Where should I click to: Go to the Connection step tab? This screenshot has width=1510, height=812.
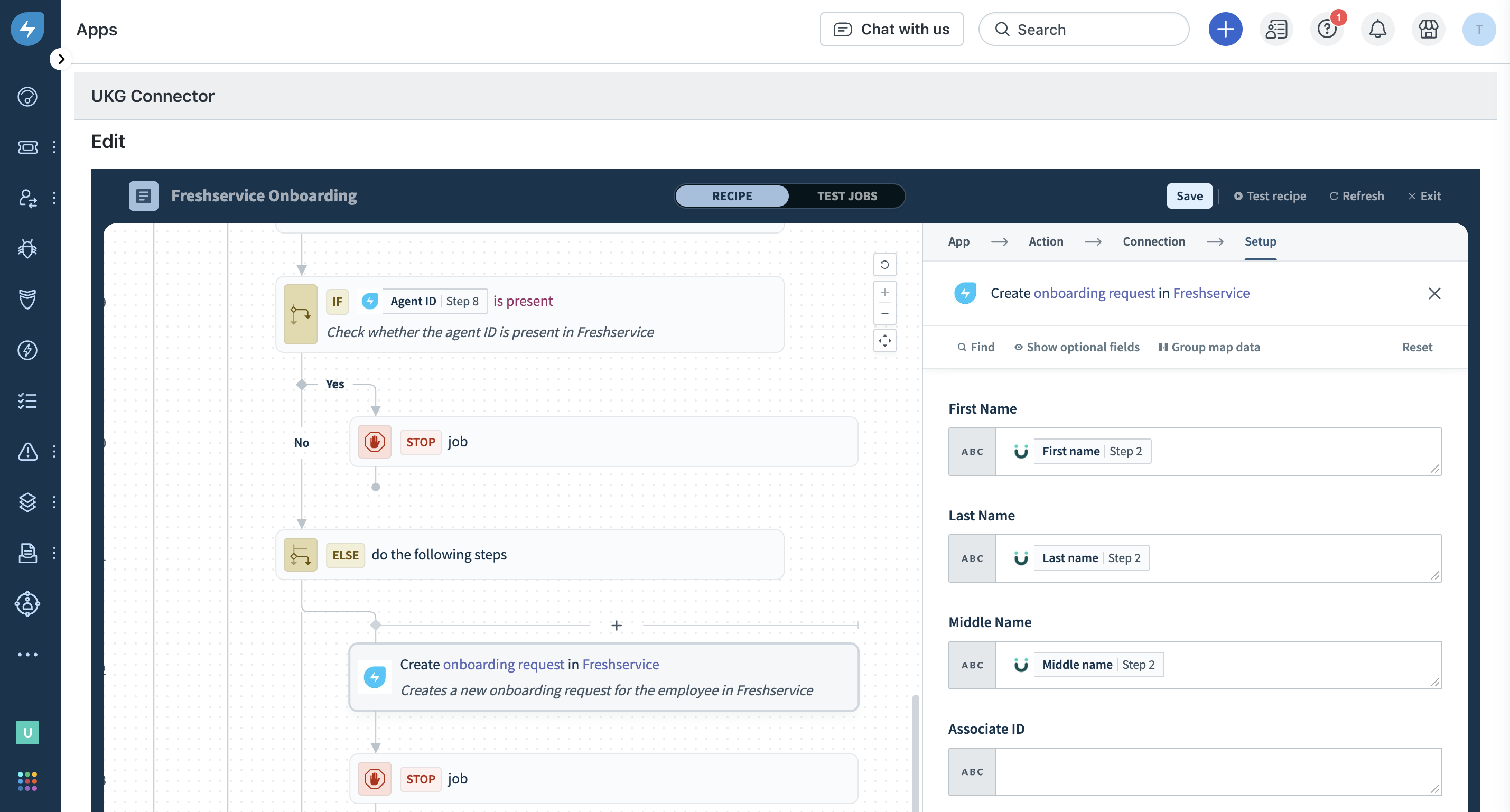[x=1153, y=241]
